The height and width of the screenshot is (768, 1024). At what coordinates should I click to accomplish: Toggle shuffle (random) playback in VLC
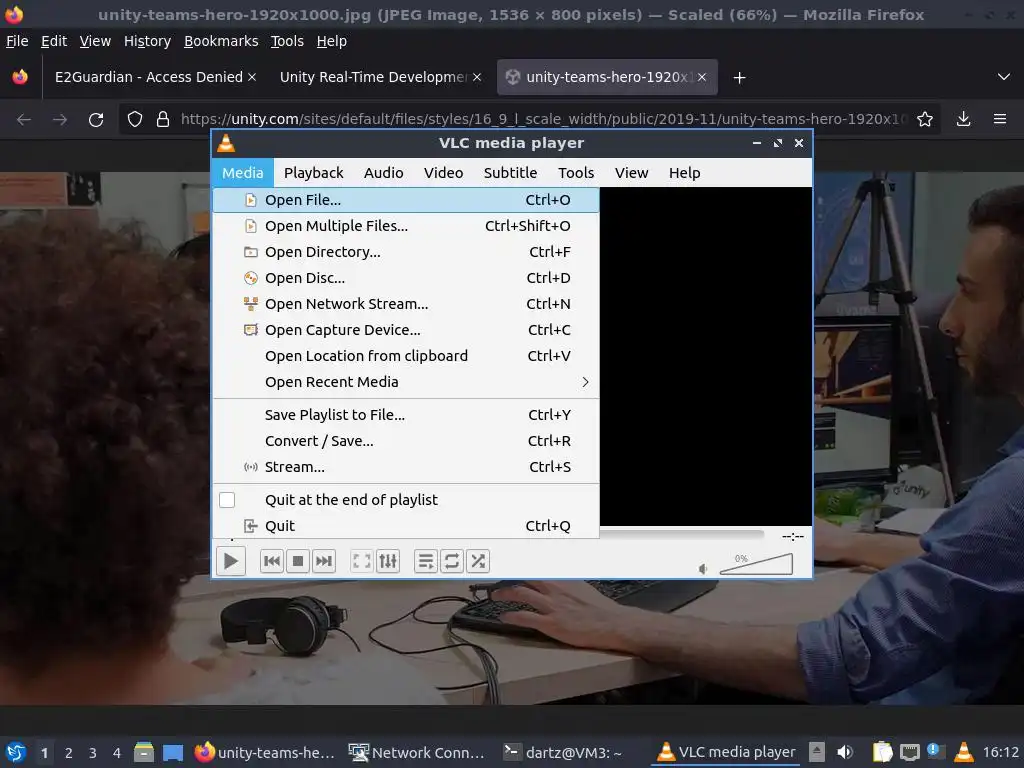coord(478,561)
